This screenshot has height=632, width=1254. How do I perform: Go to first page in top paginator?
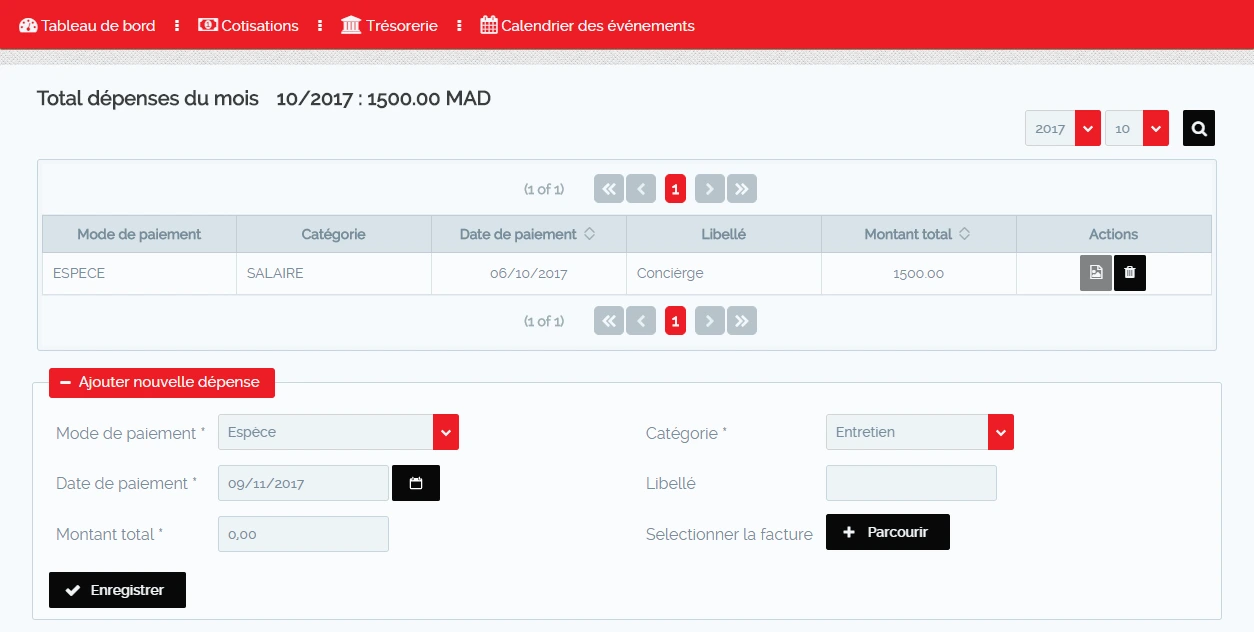click(x=609, y=188)
